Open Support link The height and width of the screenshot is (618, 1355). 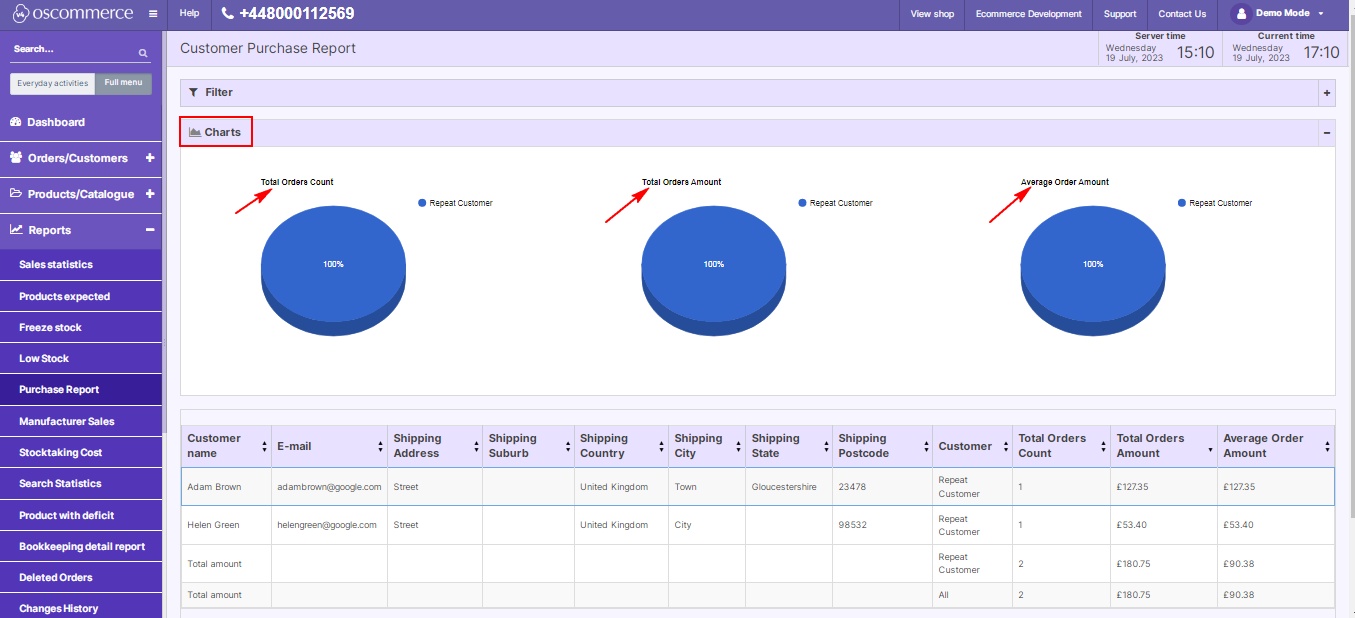tap(1120, 14)
